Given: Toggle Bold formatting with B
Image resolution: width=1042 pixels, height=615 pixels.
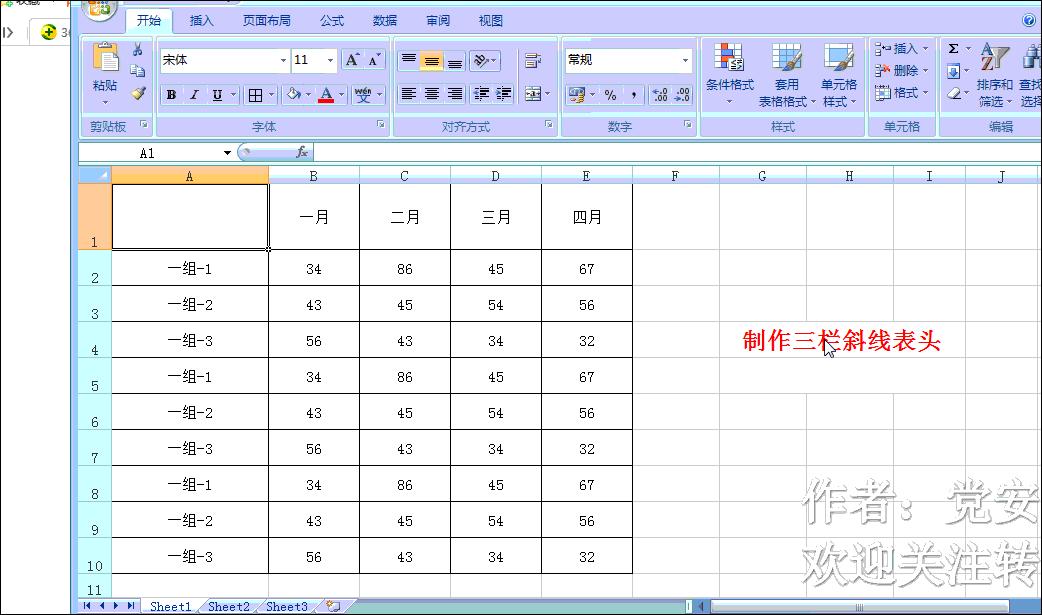Looking at the screenshot, I should tap(172, 95).
